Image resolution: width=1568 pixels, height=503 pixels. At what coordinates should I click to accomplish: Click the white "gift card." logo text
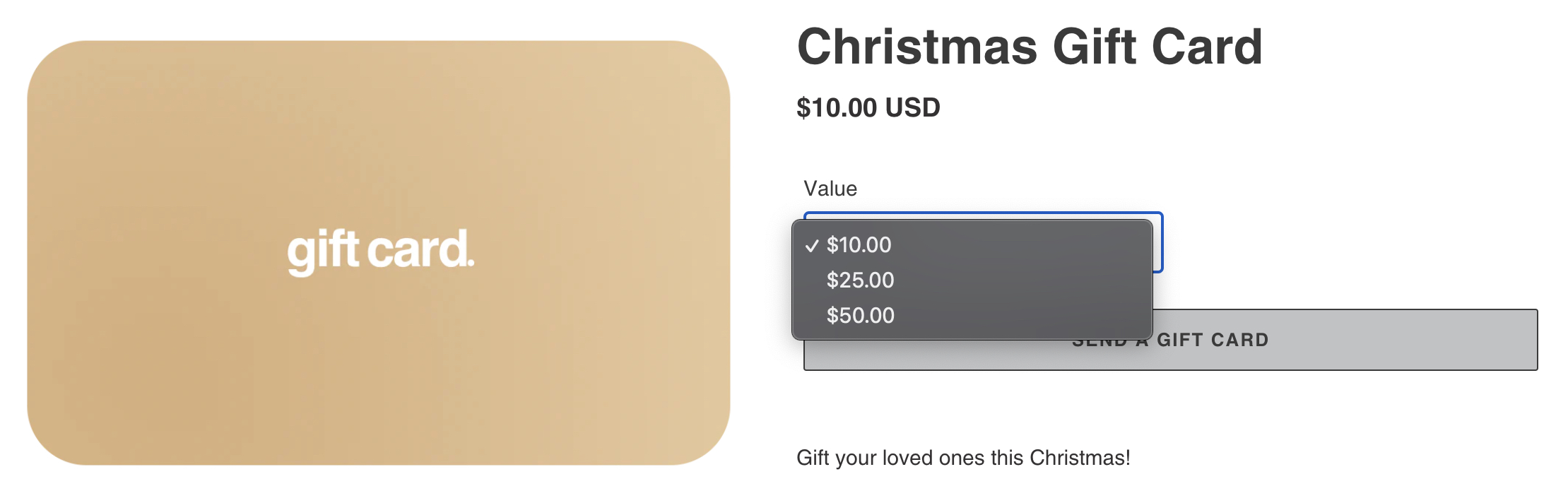(x=380, y=251)
